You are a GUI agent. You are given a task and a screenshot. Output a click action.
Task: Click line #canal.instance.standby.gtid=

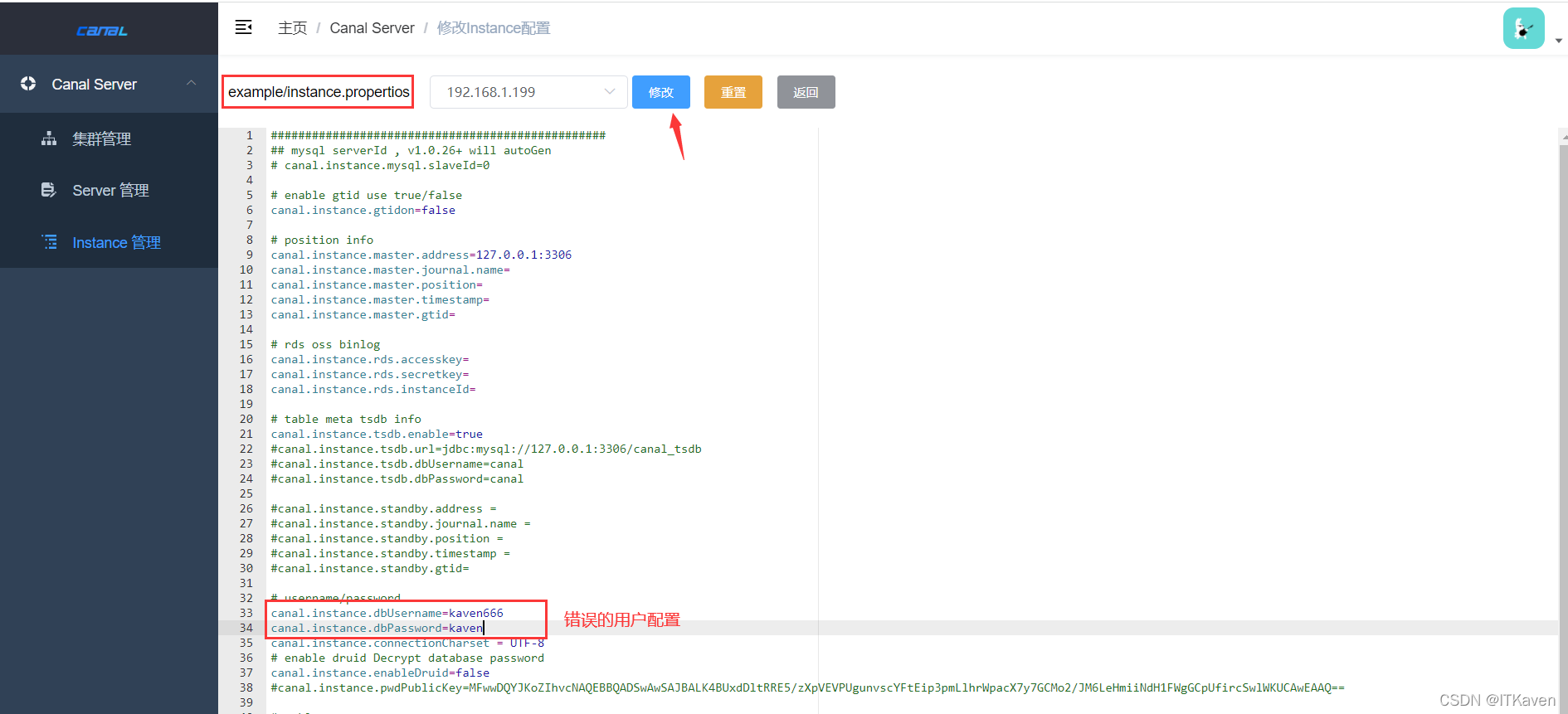370,568
